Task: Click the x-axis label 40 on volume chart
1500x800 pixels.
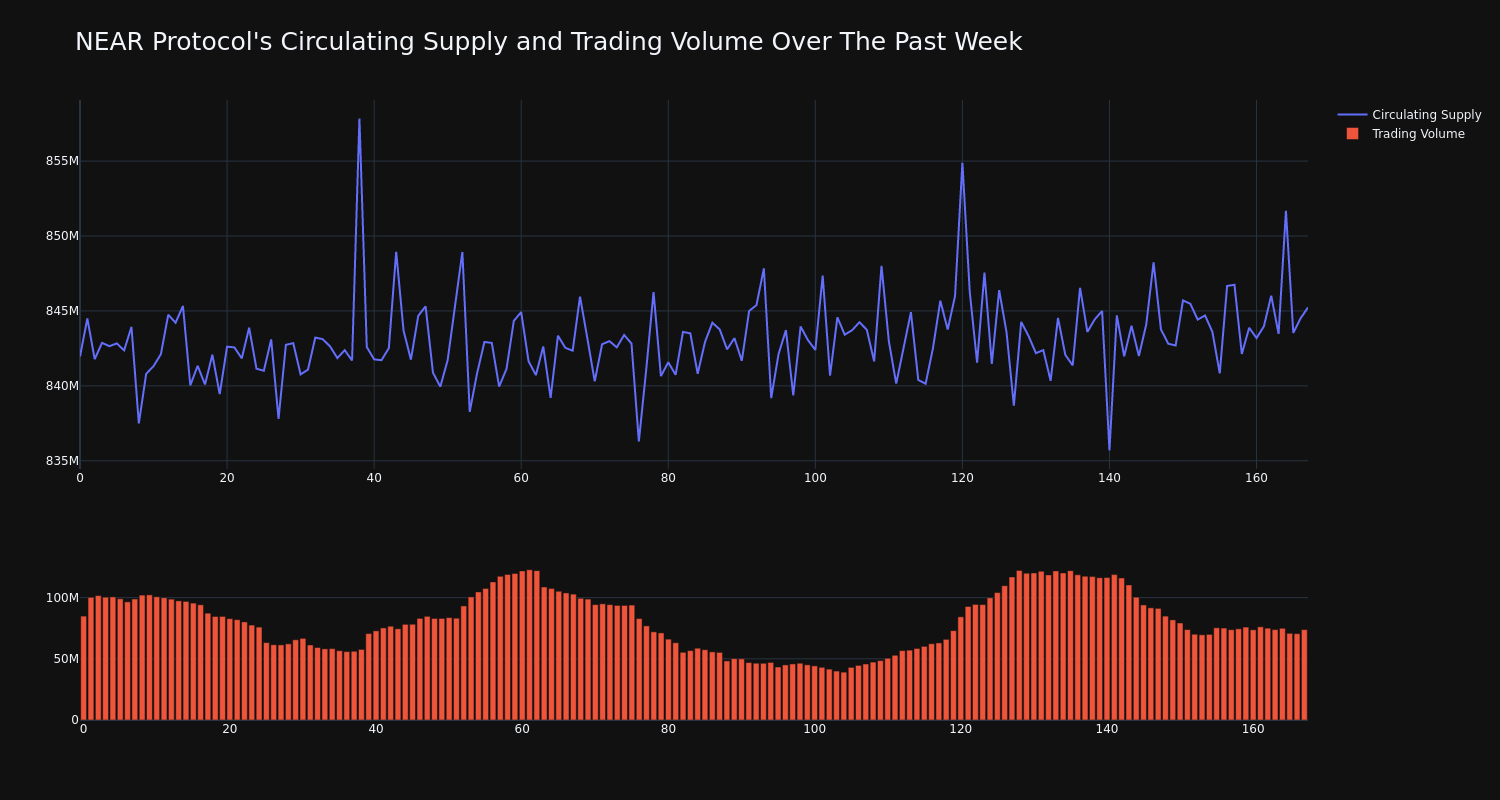Action: (376, 729)
